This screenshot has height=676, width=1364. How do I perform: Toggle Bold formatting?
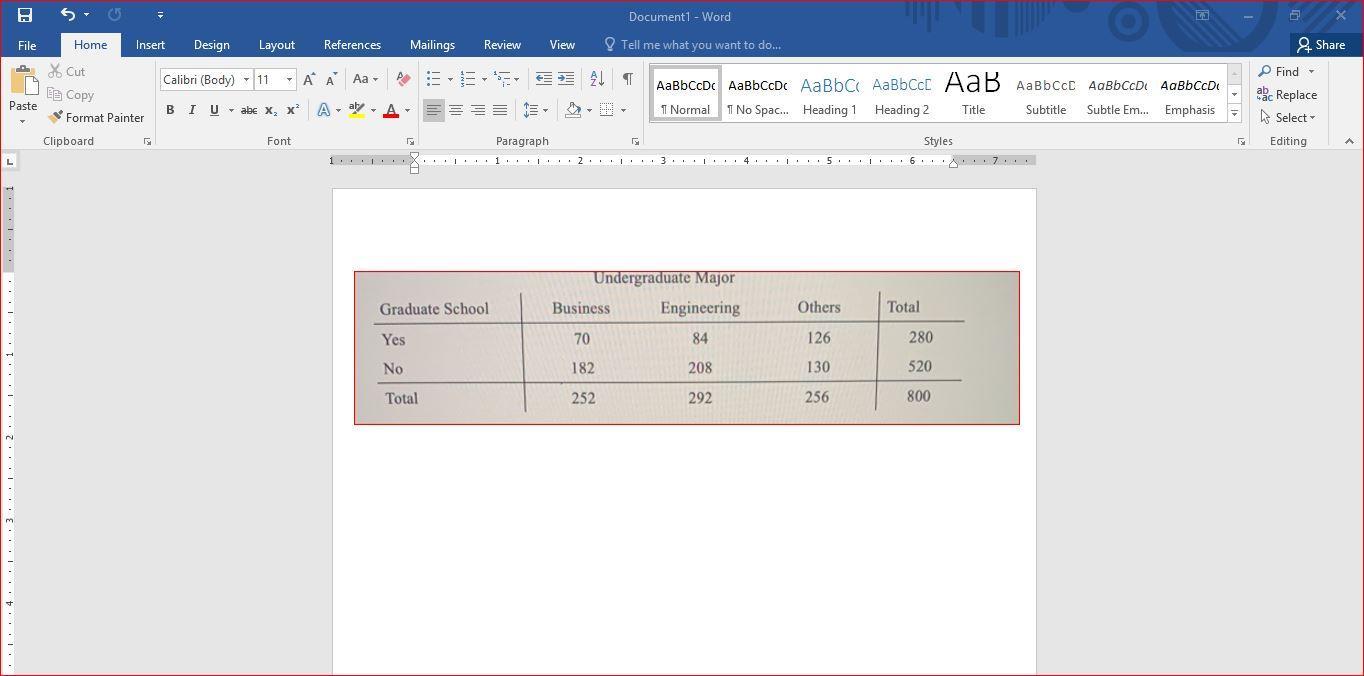click(170, 110)
